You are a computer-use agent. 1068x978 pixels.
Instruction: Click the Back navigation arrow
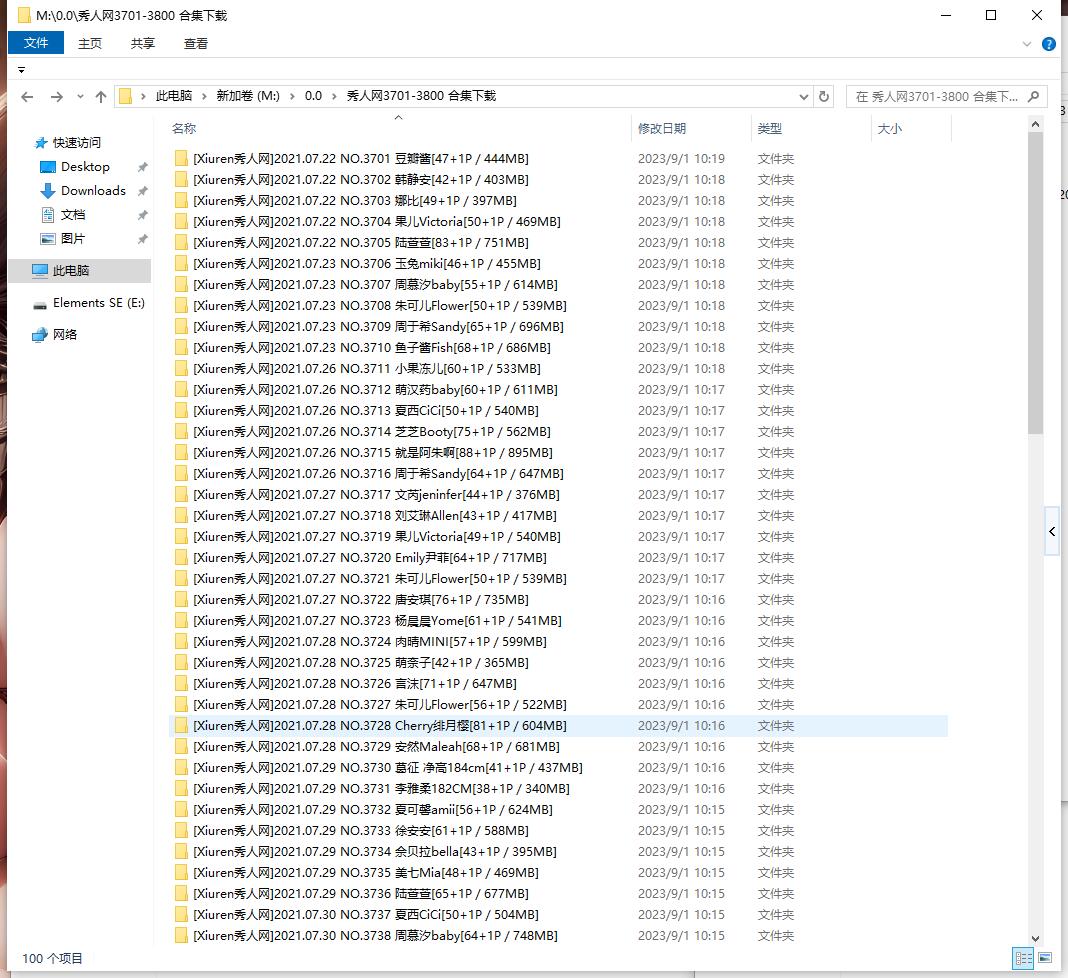click(x=27, y=97)
